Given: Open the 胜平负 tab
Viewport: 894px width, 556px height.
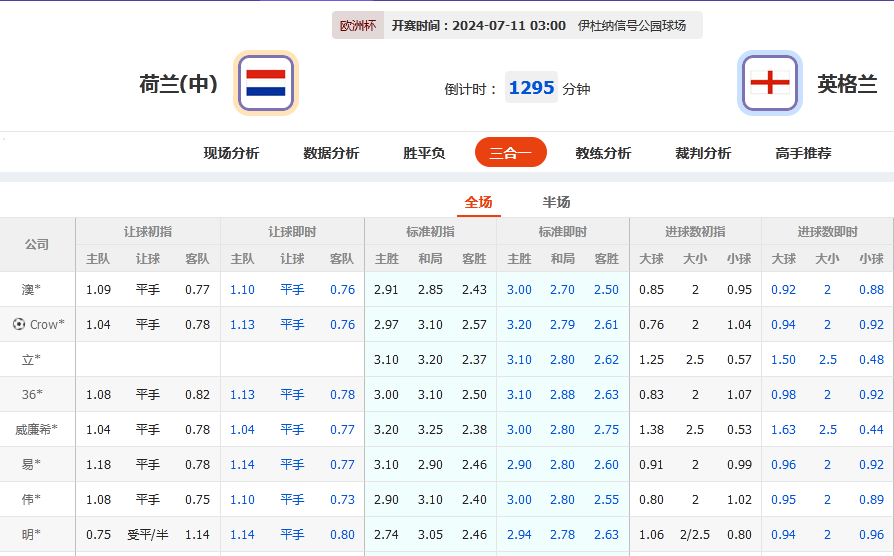Looking at the screenshot, I should coord(424,153).
